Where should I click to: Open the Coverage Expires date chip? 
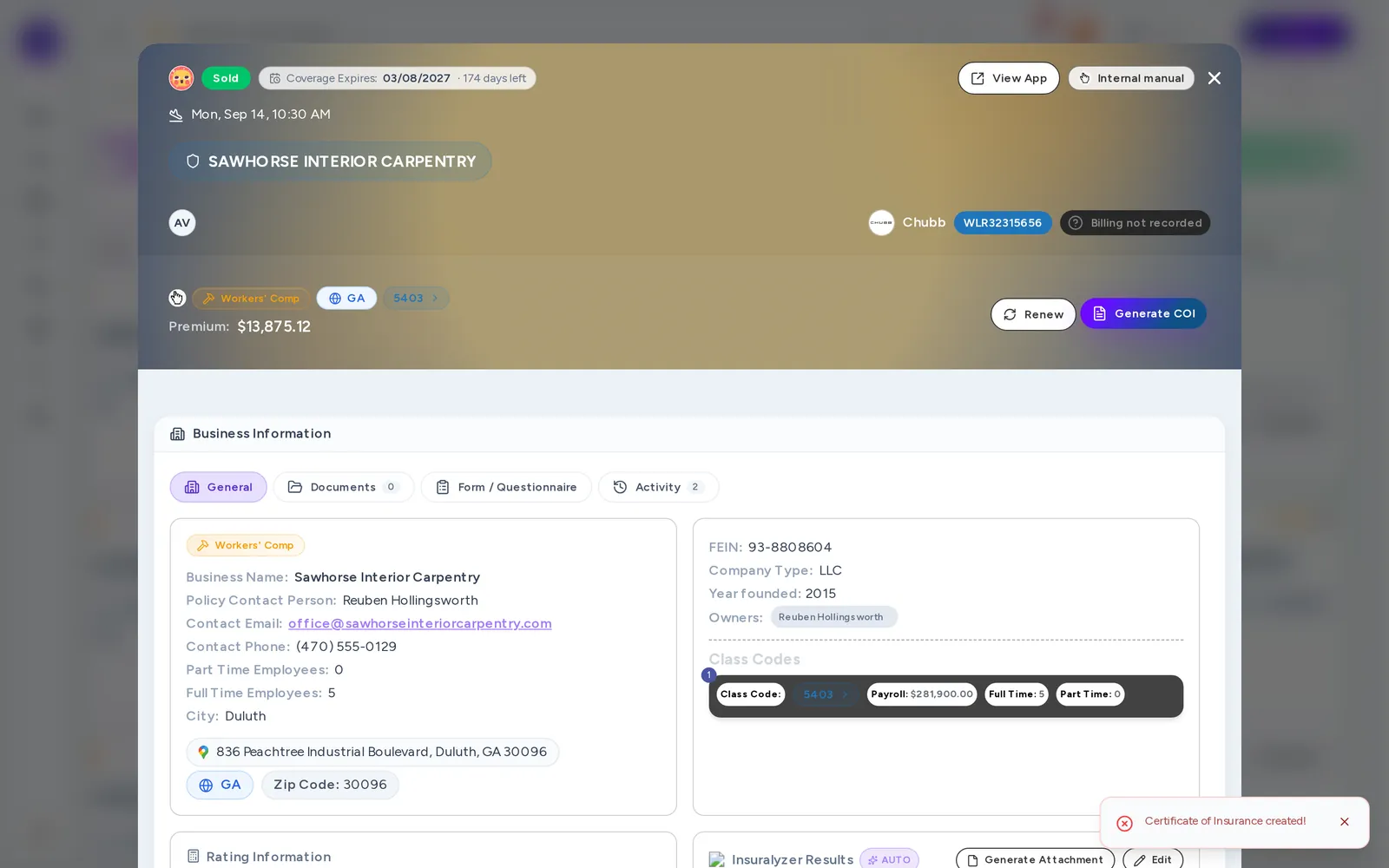pyautogui.click(x=397, y=78)
